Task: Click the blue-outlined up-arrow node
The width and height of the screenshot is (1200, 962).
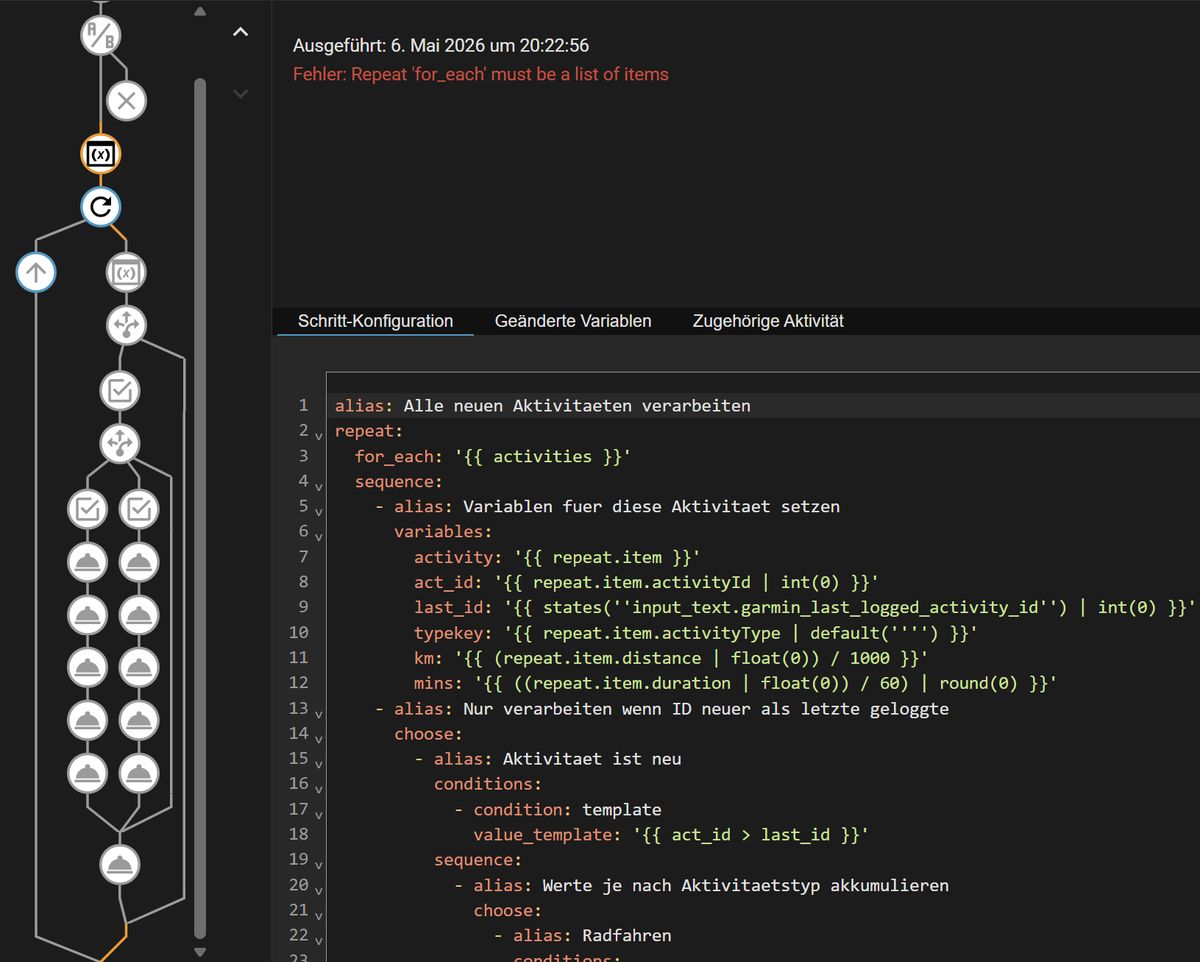Action: (x=36, y=273)
